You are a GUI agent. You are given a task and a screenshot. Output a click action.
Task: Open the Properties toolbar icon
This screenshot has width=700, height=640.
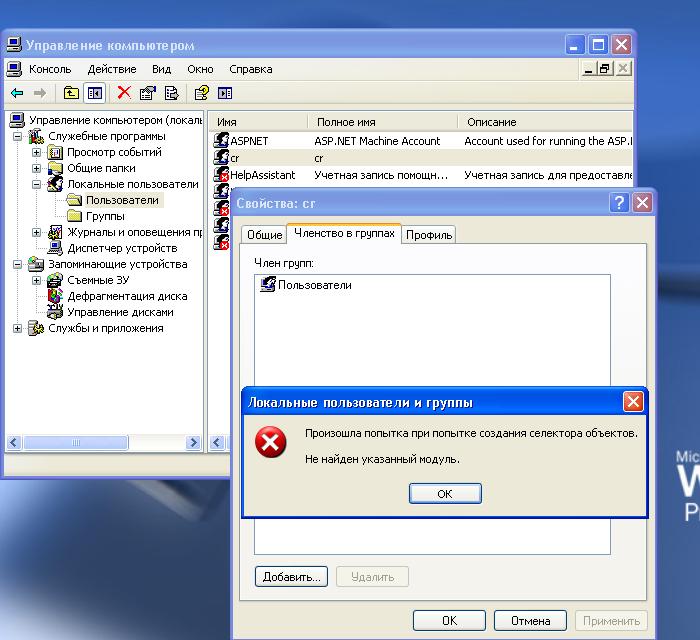click(x=148, y=93)
